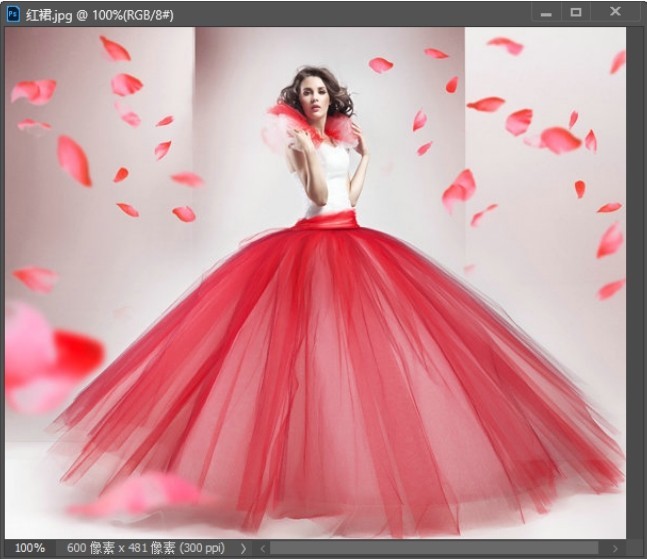Click the Photoshop icon in the title bar

point(13,13)
